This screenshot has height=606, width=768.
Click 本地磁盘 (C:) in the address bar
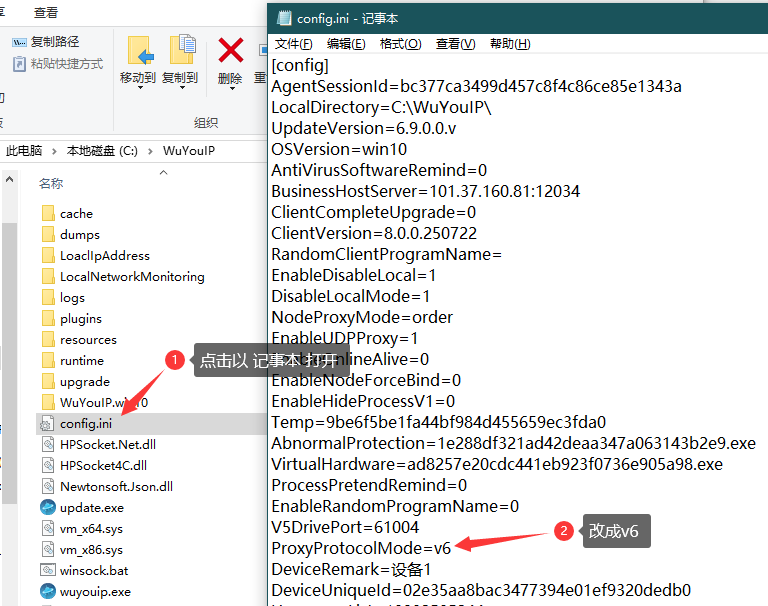click(102, 151)
